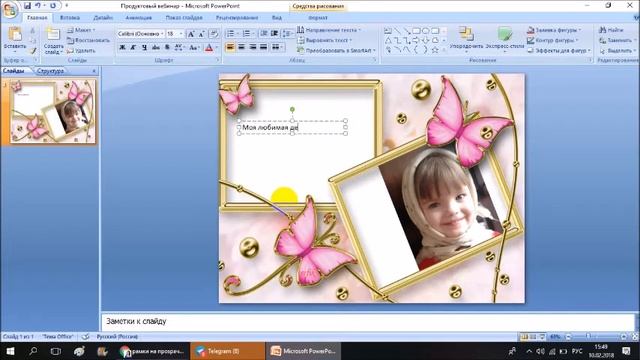
Task: Select the right block arrow shape
Action: pos(416,40)
